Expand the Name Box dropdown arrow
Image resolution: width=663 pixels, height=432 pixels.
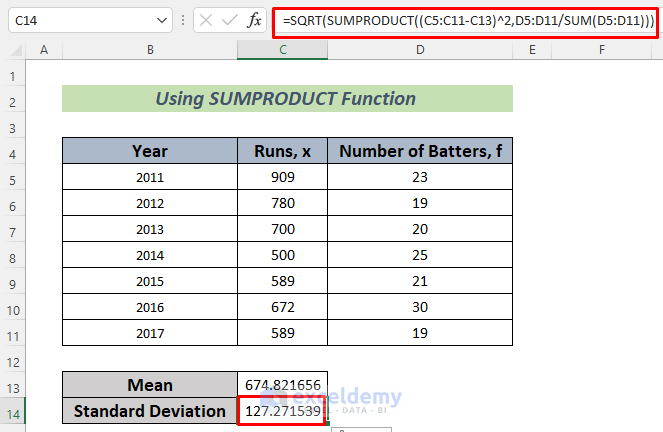(x=163, y=20)
